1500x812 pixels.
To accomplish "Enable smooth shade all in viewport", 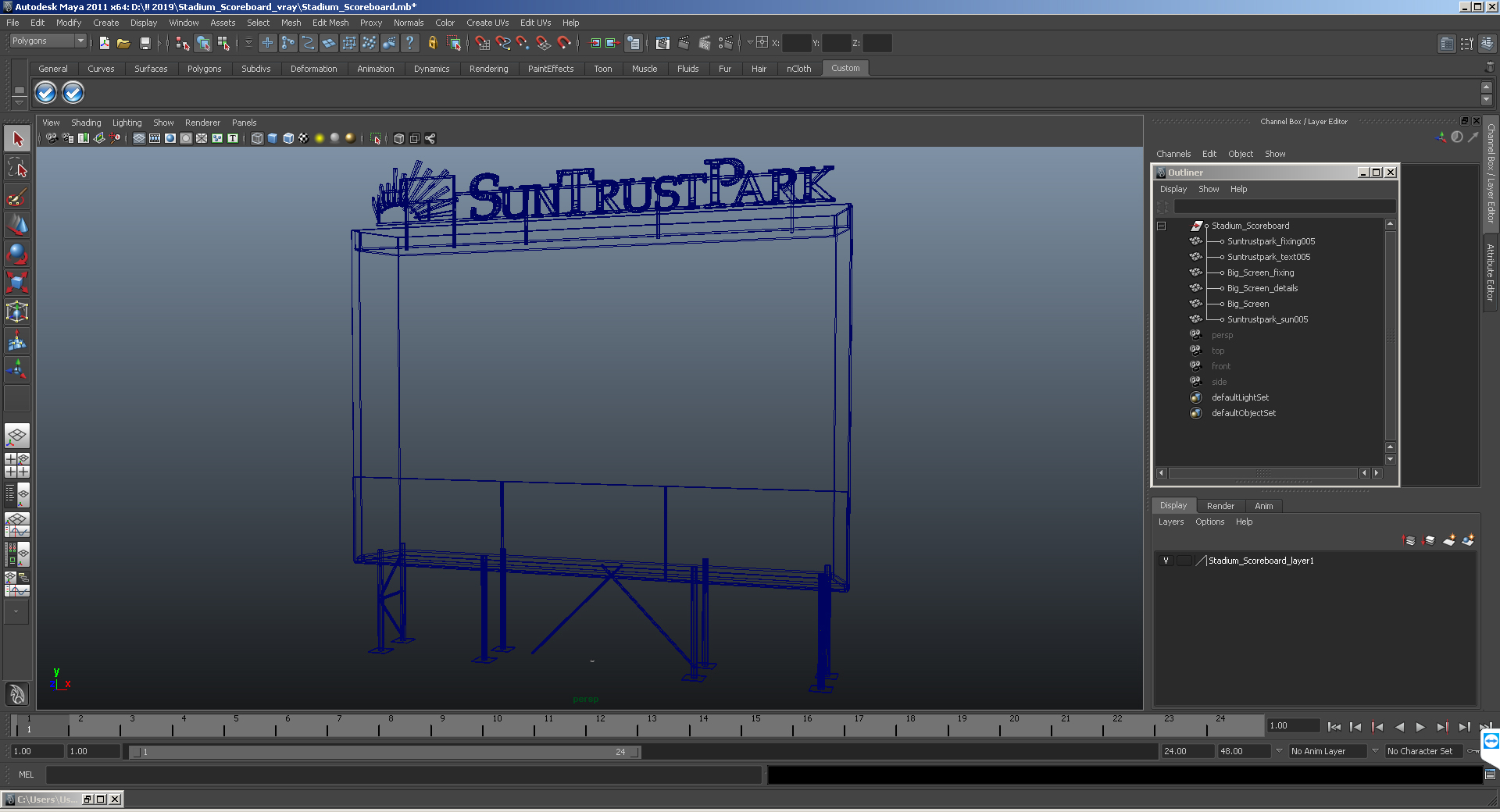I will coord(273,138).
